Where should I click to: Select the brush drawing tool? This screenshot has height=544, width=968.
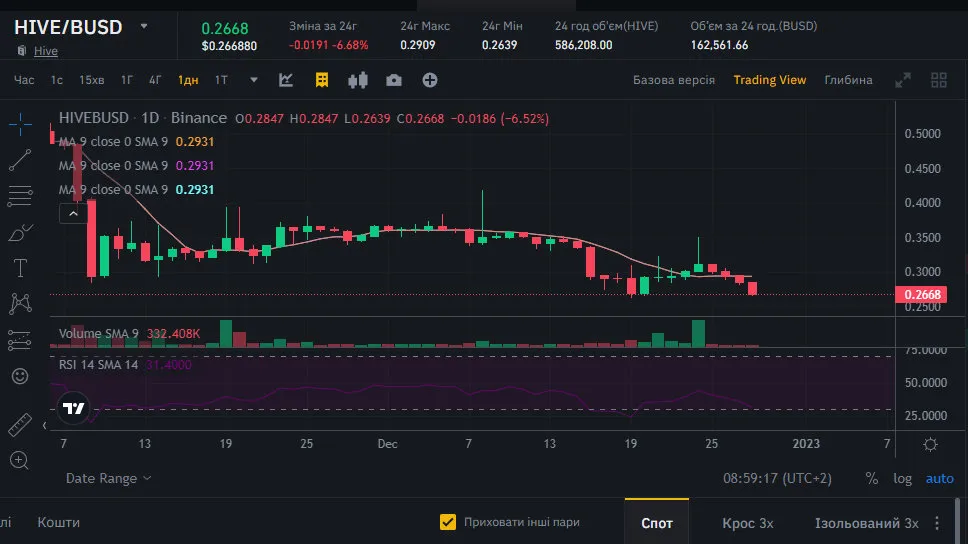pos(20,232)
